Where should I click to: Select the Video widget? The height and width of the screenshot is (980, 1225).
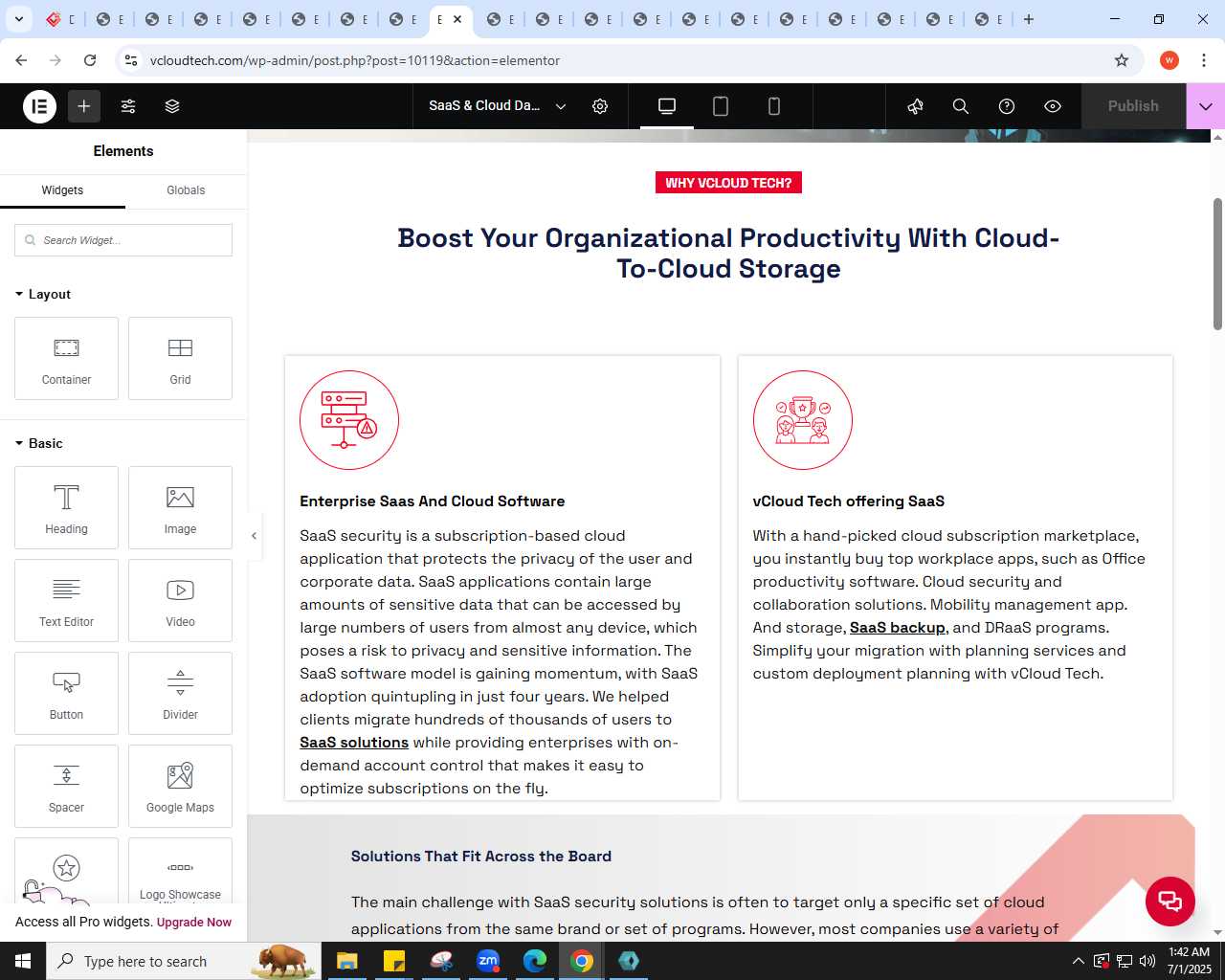tap(180, 601)
